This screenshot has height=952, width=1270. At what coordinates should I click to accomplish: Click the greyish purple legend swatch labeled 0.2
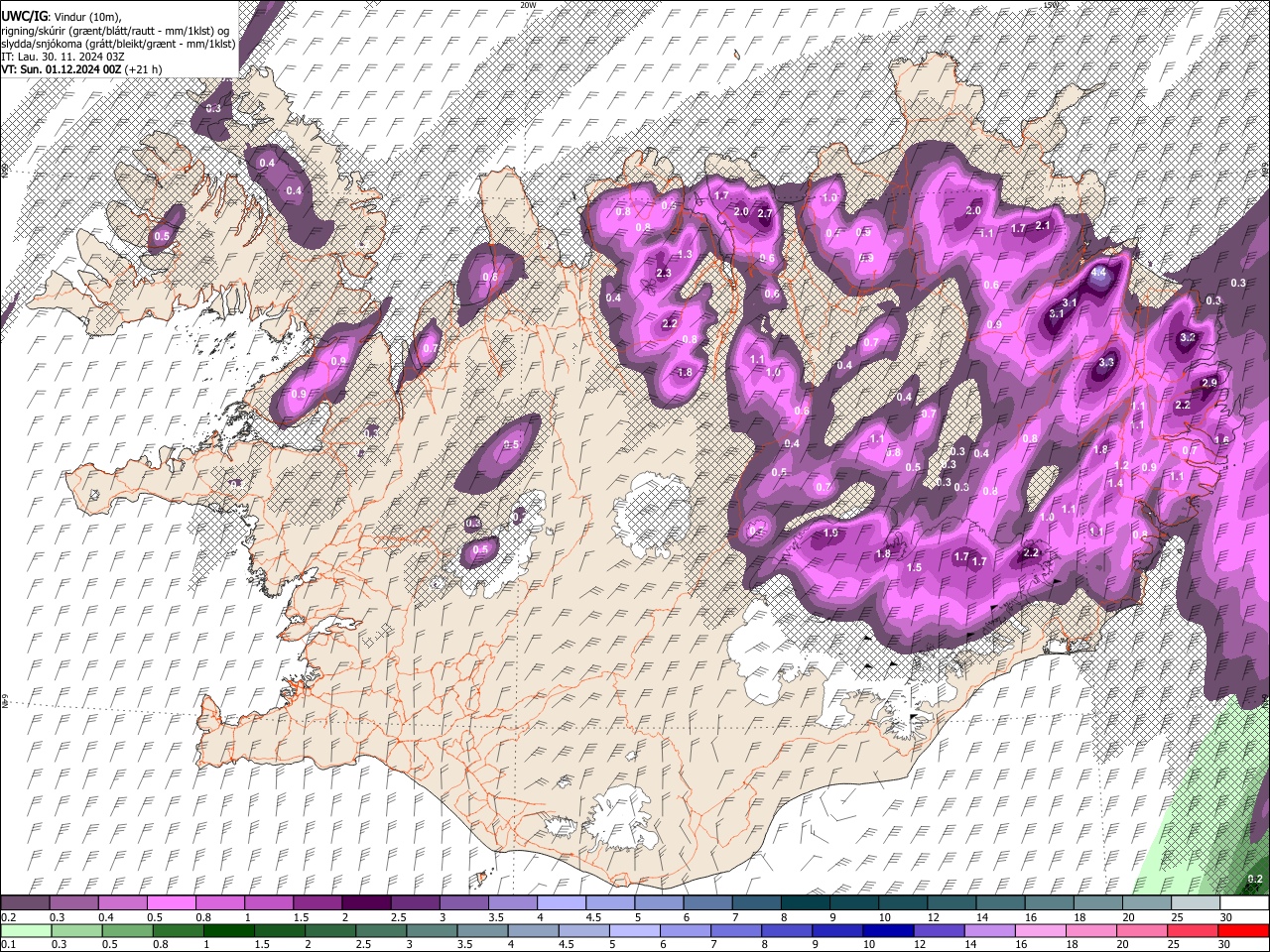(25, 902)
